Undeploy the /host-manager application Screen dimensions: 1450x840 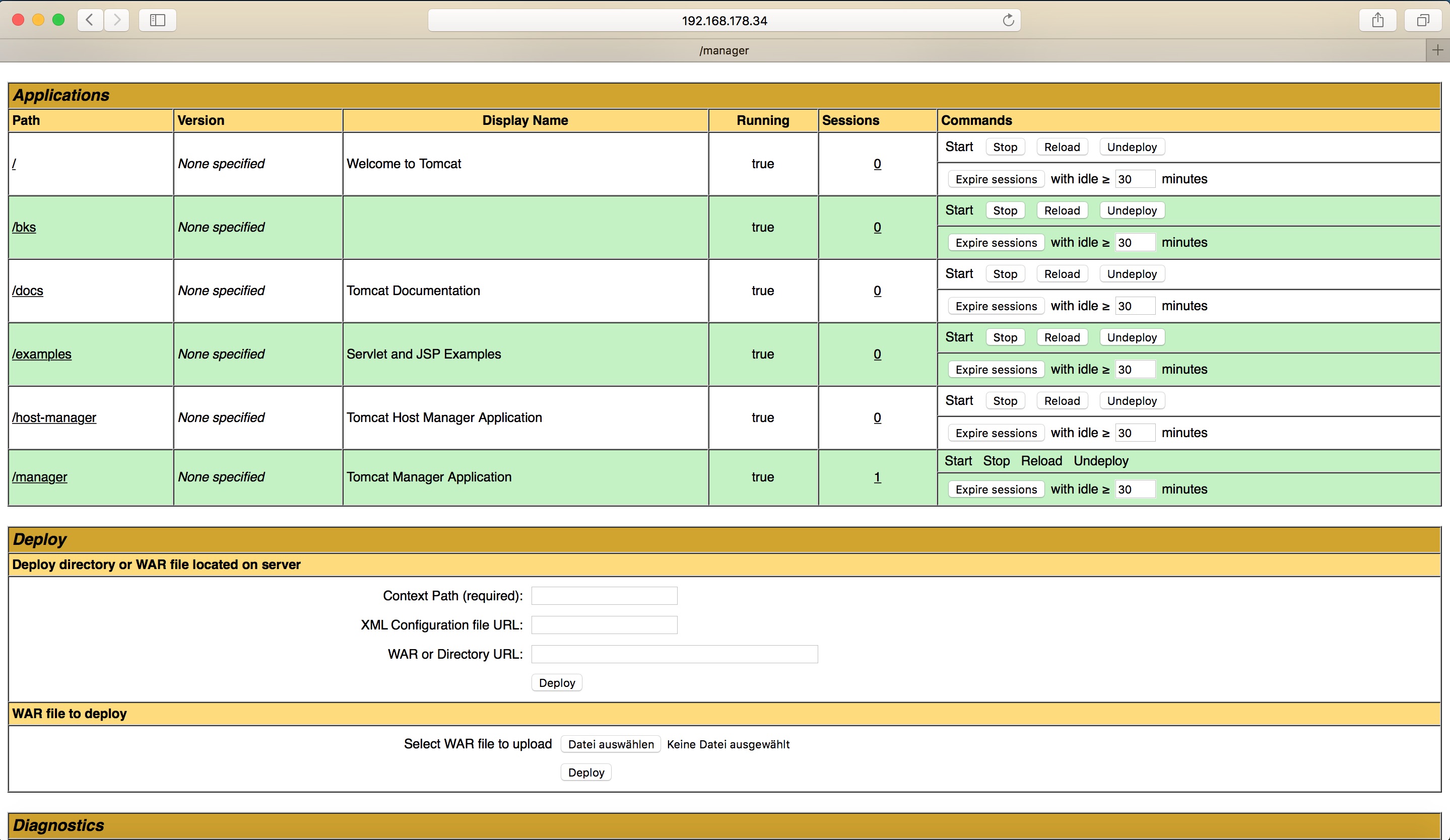click(1132, 401)
